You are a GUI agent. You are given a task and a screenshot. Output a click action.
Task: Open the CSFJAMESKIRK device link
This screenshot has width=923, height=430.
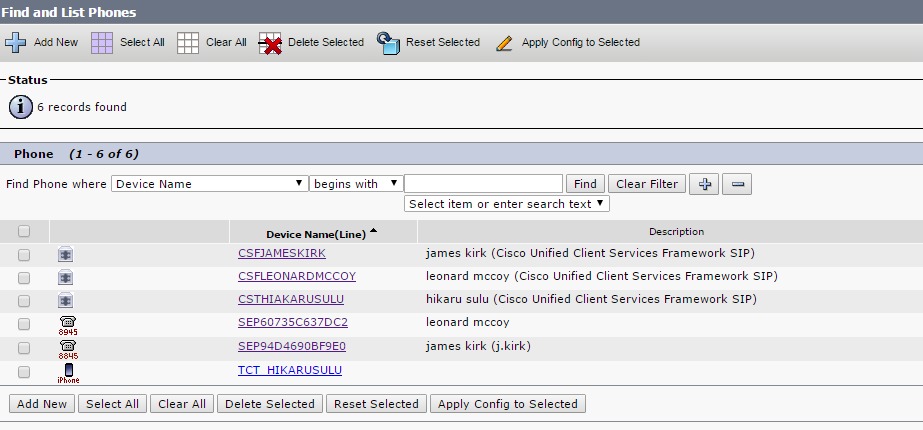click(x=282, y=253)
